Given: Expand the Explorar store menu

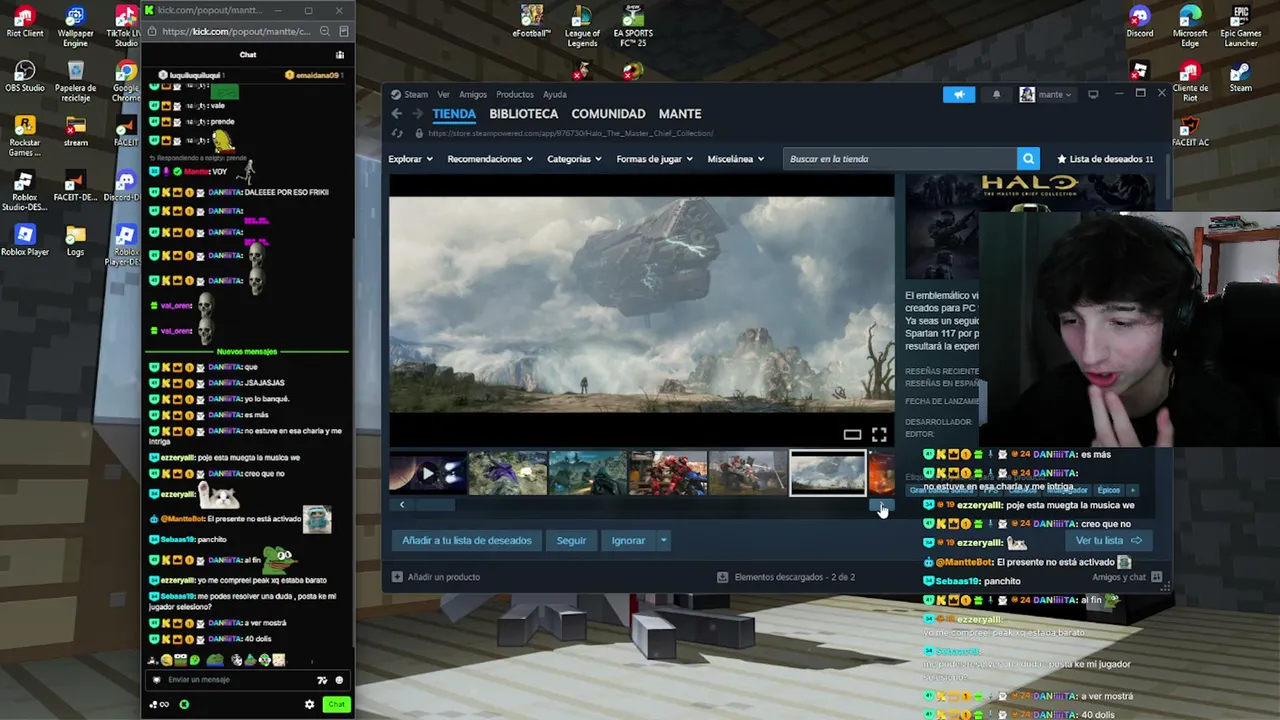Looking at the screenshot, I should [410, 159].
